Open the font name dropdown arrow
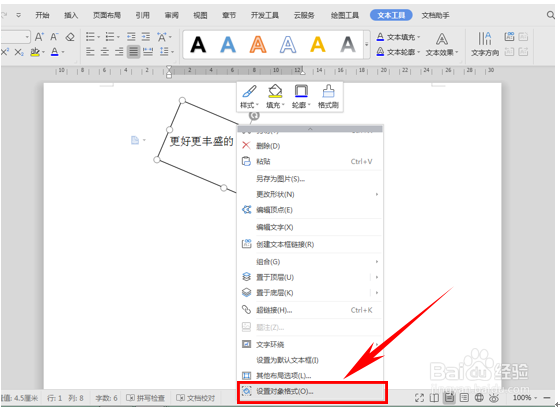This screenshot has width=560, height=409. (27, 37)
